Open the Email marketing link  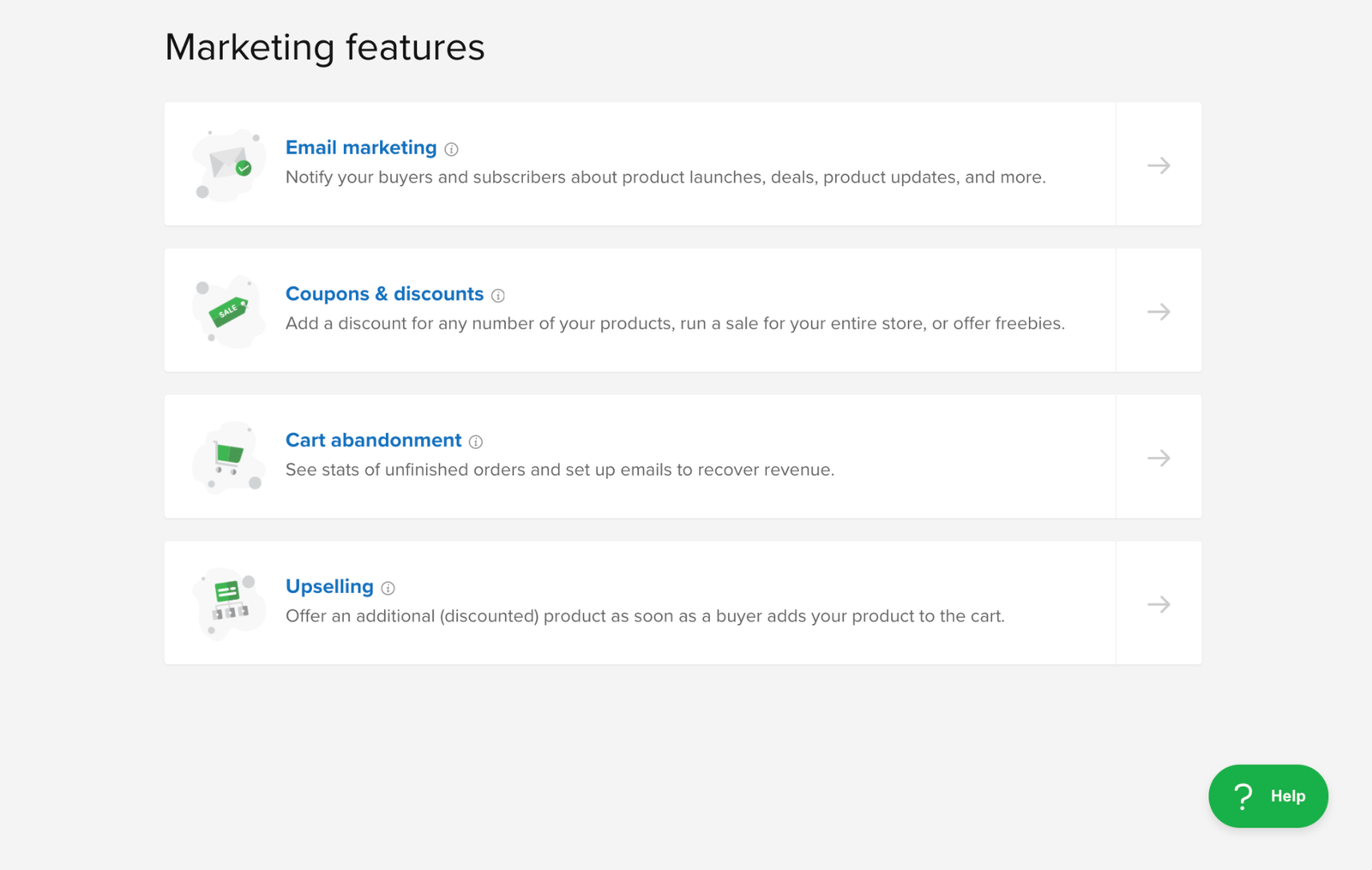pos(361,147)
